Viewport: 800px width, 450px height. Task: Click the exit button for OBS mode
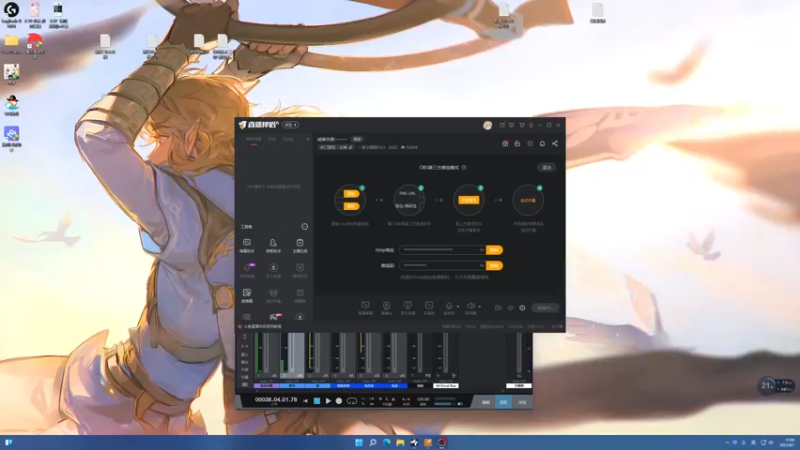coord(546,167)
